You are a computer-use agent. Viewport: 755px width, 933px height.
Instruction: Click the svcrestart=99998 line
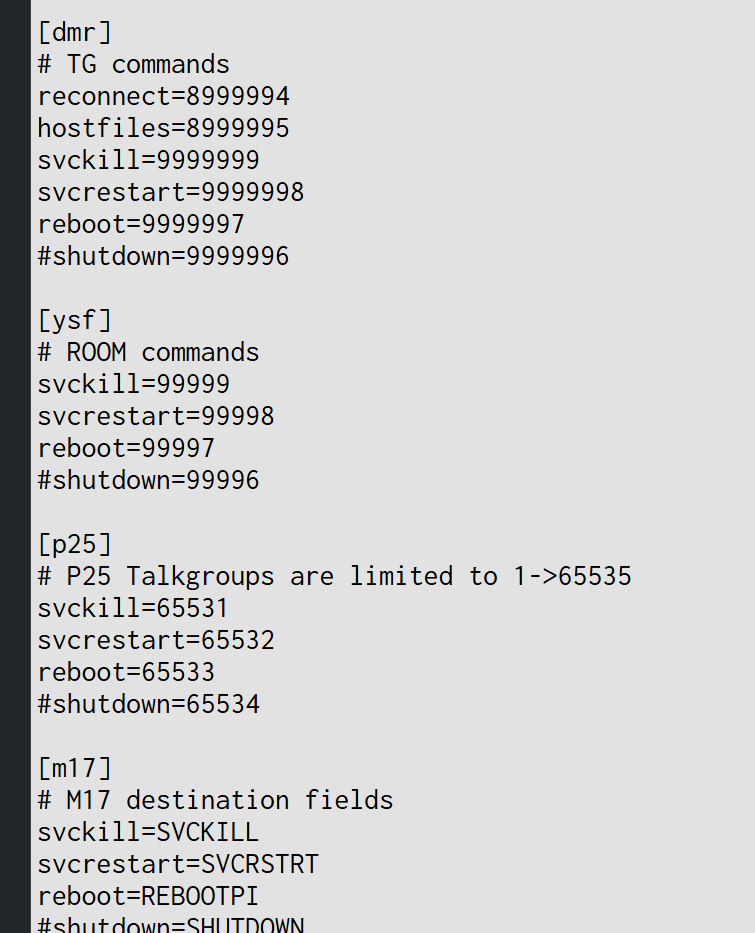click(156, 417)
